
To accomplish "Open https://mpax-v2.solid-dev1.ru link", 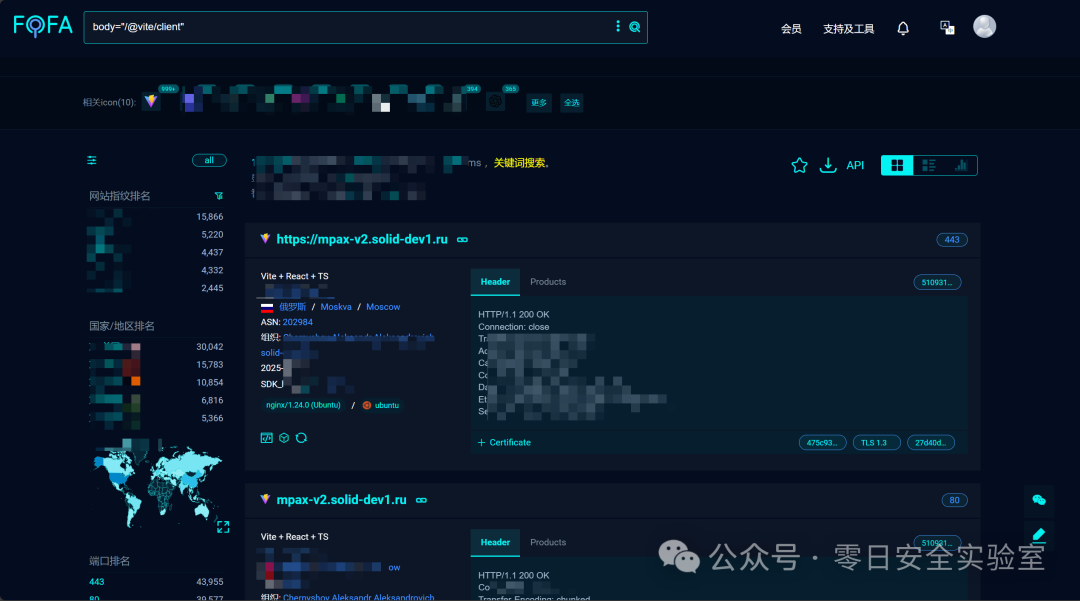I will pos(362,240).
